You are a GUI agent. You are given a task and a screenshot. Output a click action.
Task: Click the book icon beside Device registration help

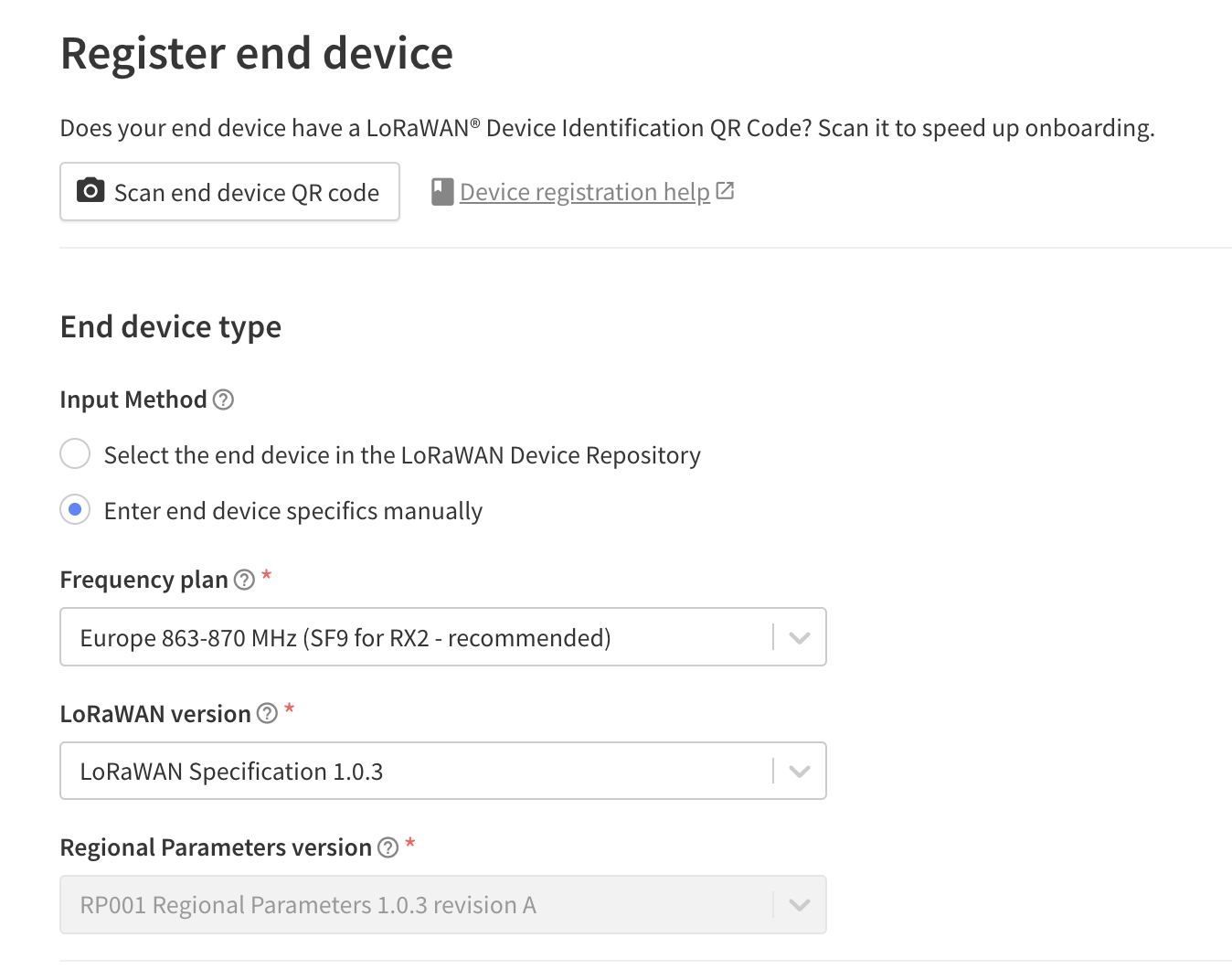(x=442, y=192)
